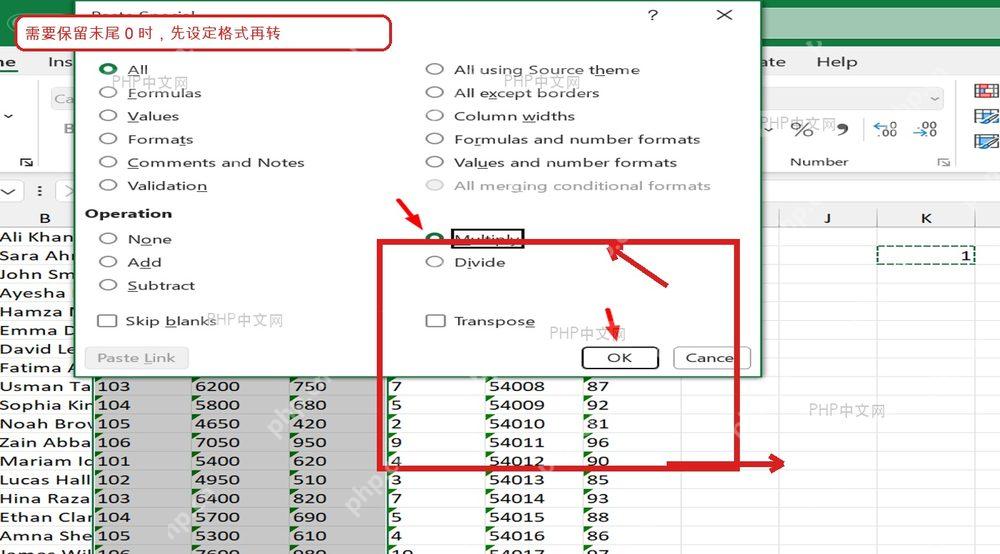Apply Percent Style number format
Screen dimensions: 1000x554
(x=802, y=129)
